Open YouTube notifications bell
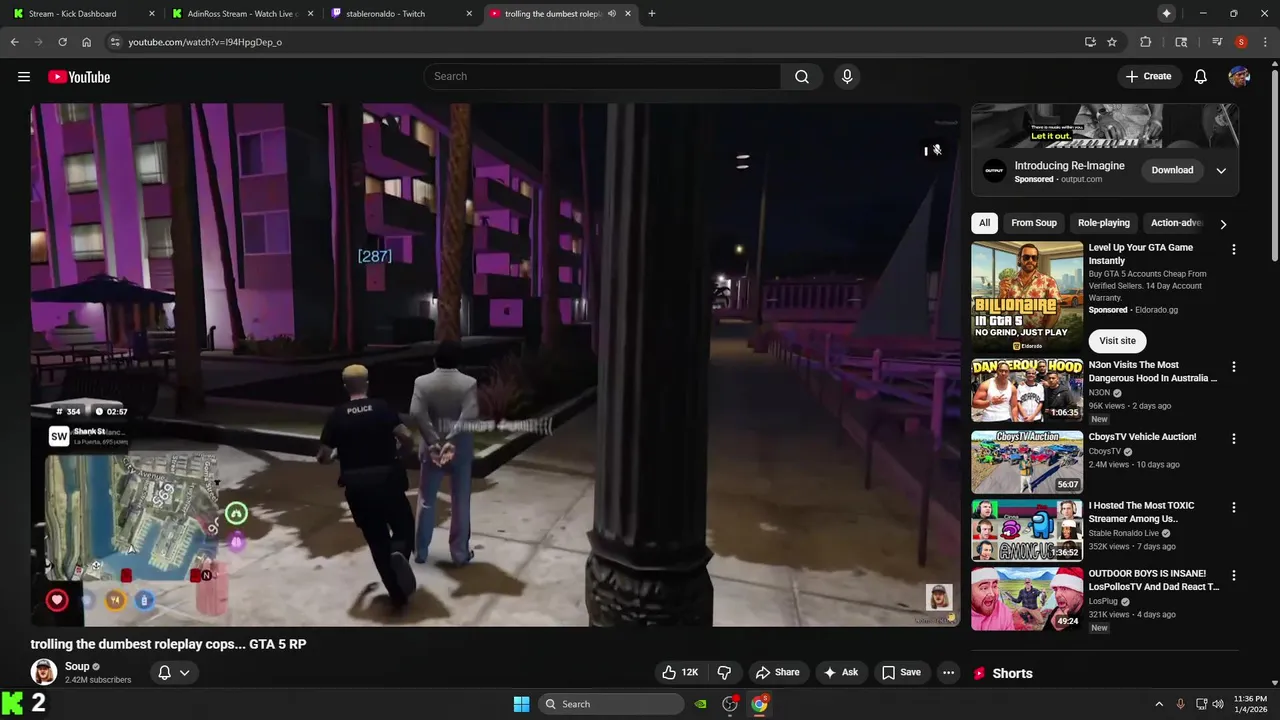The width and height of the screenshot is (1280, 720). (x=1200, y=77)
